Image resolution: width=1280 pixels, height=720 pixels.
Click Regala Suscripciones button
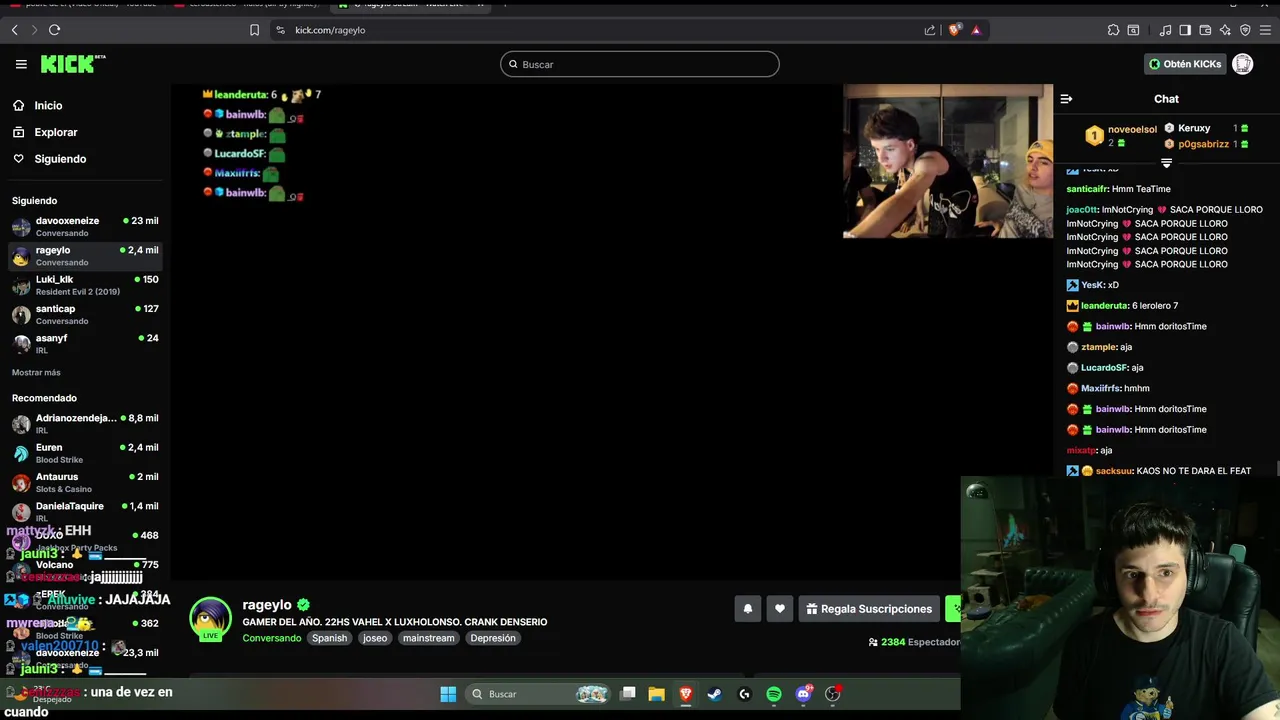point(869,608)
